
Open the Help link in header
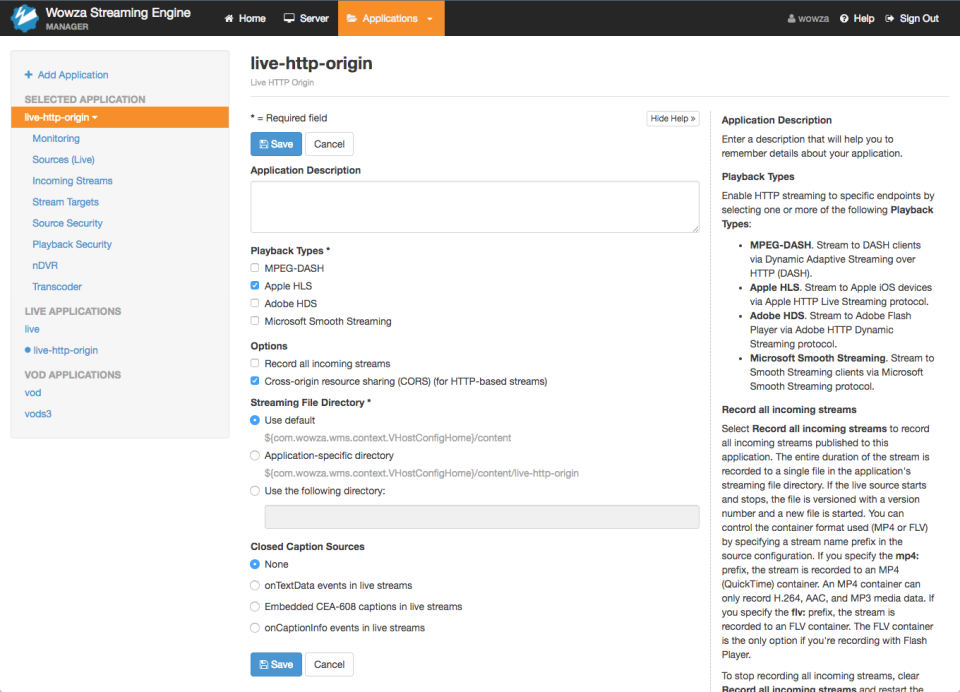[857, 18]
